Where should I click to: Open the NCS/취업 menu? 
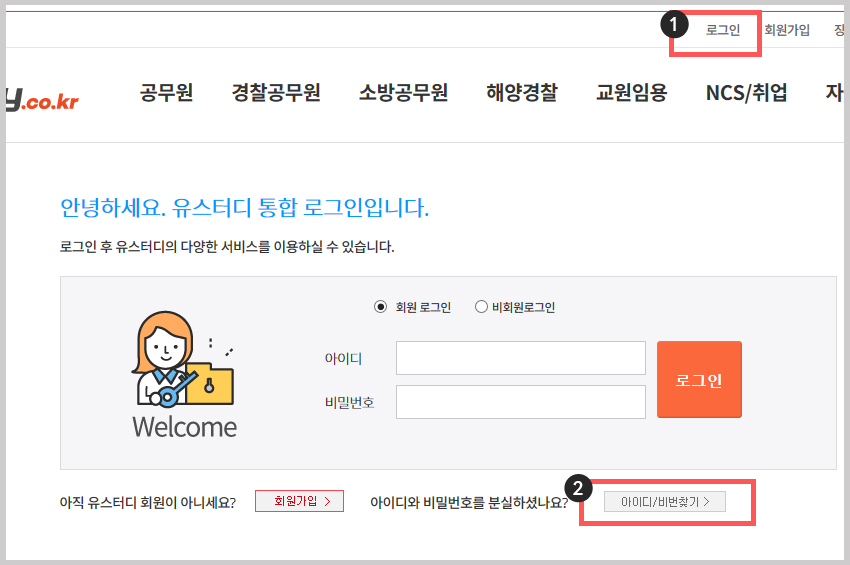click(746, 93)
